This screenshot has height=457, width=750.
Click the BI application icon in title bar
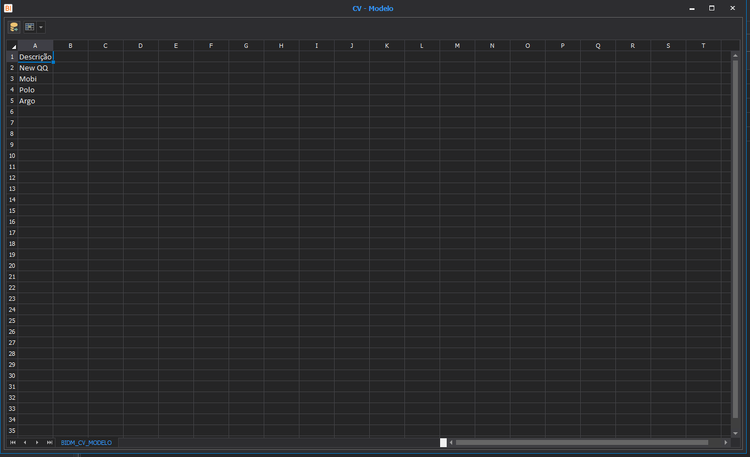[x=8, y=8]
